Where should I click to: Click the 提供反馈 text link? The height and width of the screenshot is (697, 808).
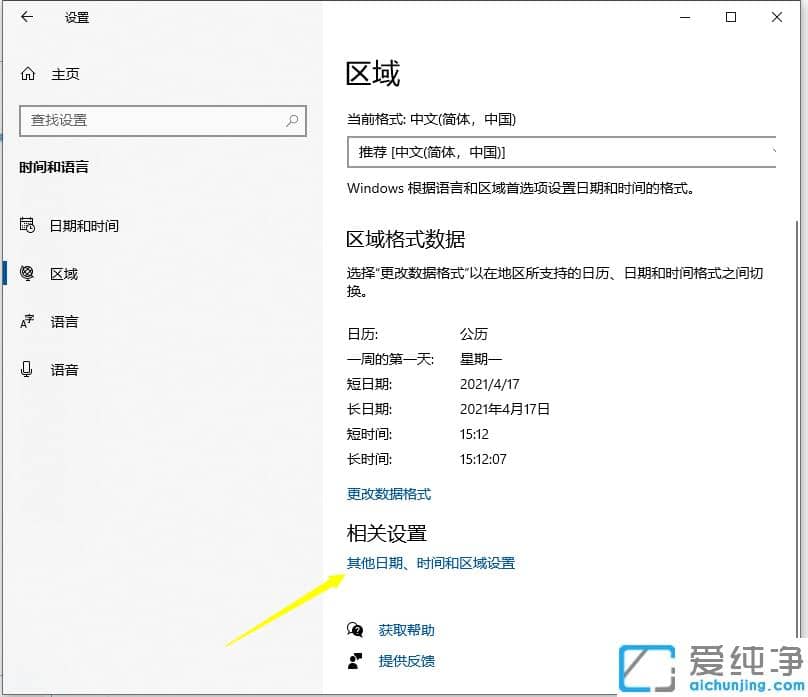[406, 661]
